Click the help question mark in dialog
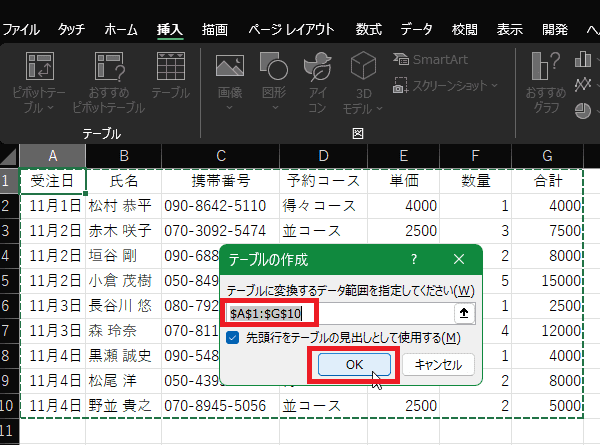600x445 pixels. [x=414, y=259]
